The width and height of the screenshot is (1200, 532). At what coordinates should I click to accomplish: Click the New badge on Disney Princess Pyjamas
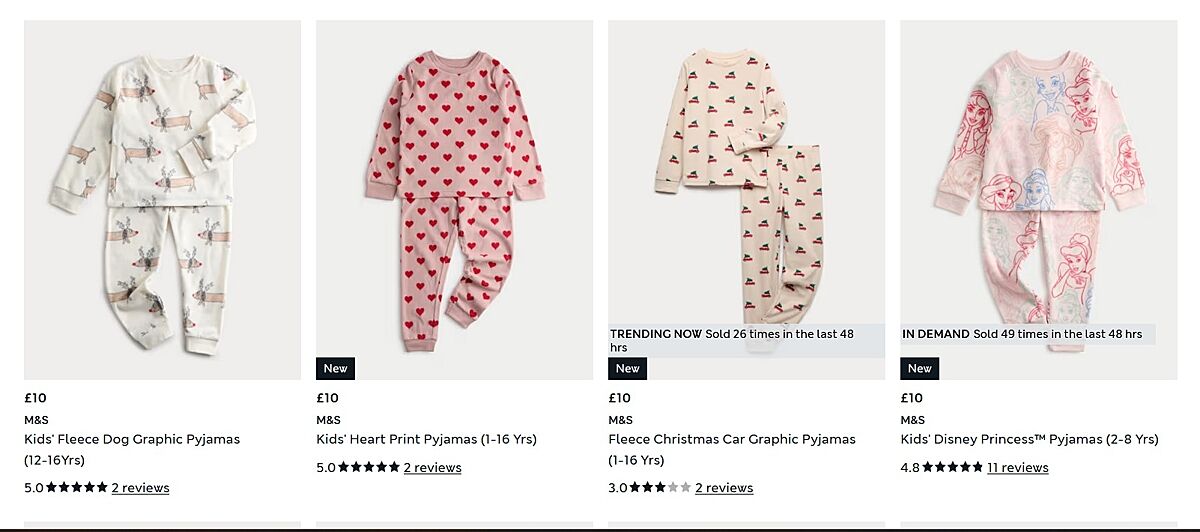click(919, 369)
